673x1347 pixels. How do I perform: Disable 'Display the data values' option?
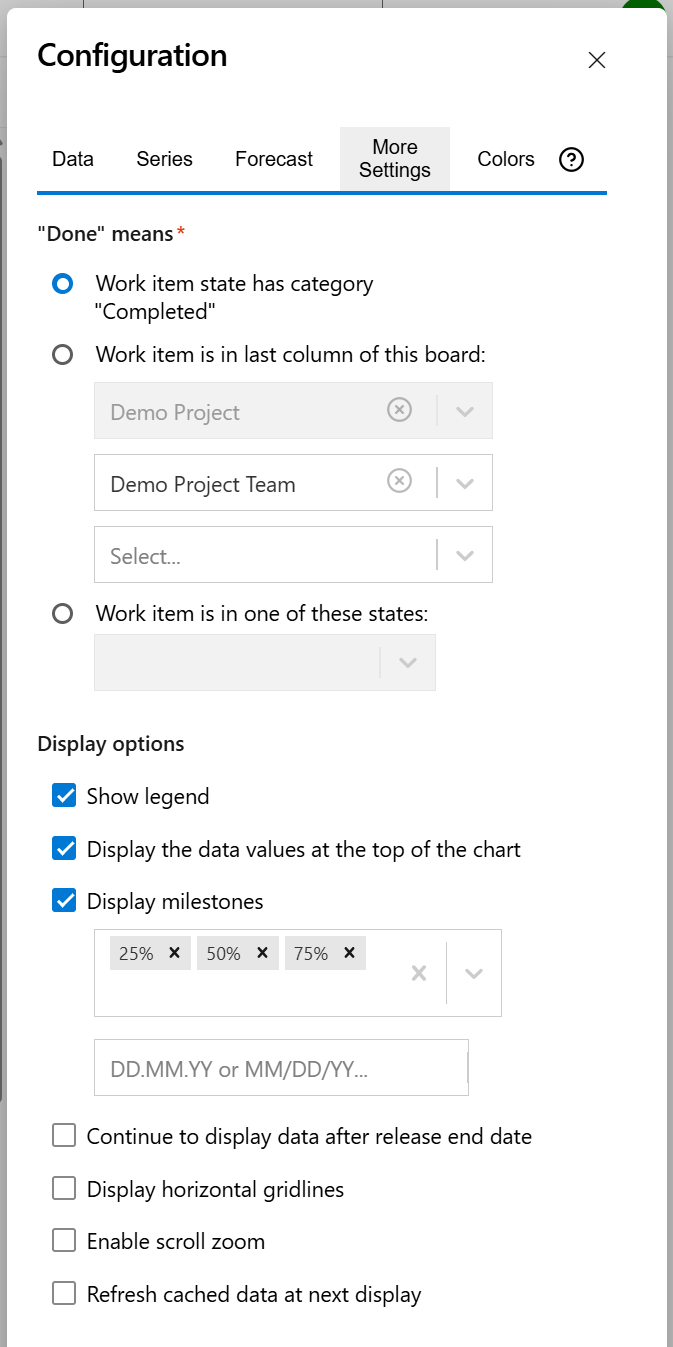click(x=64, y=848)
